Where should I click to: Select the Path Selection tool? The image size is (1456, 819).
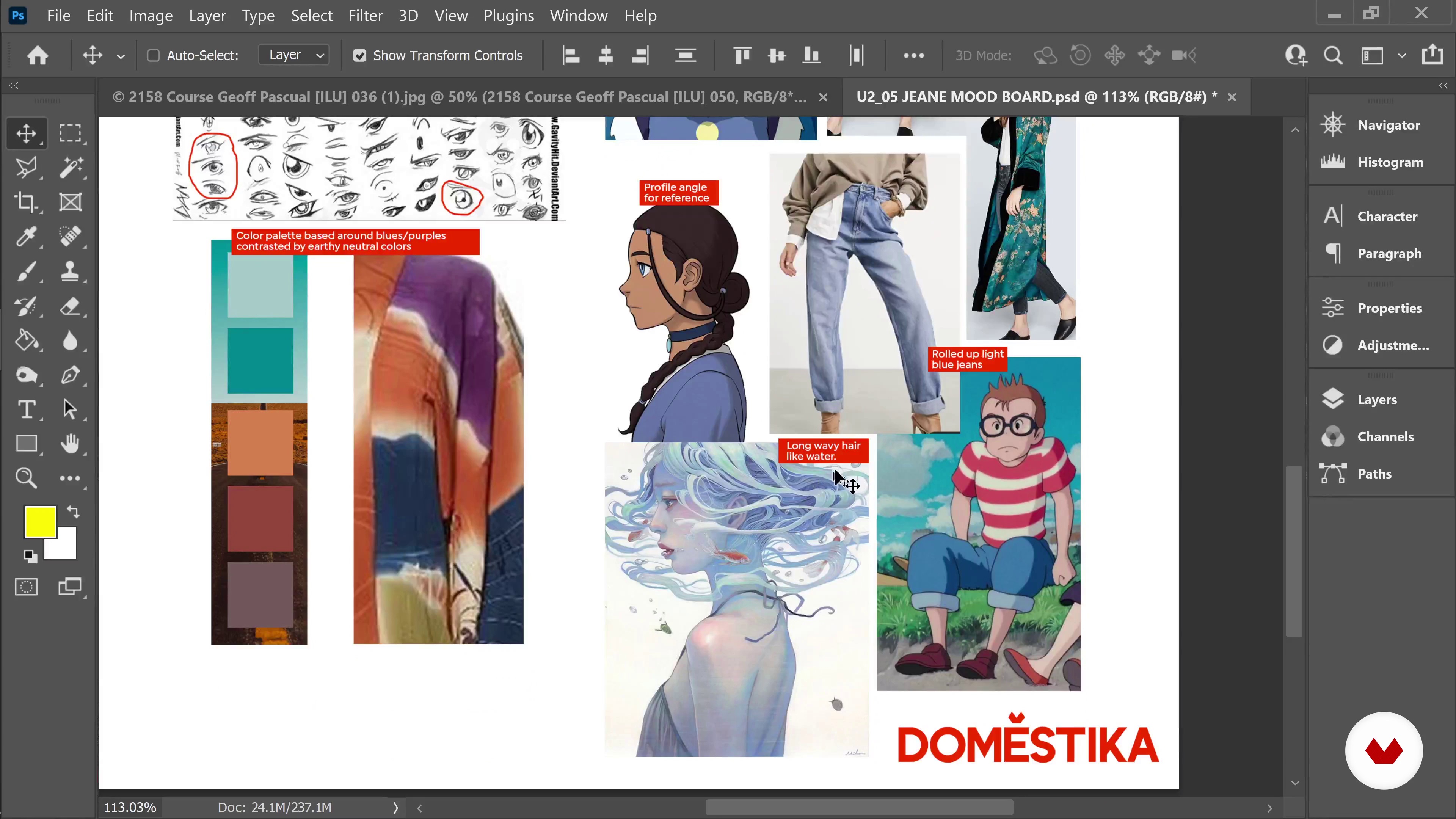coord(70,410)
